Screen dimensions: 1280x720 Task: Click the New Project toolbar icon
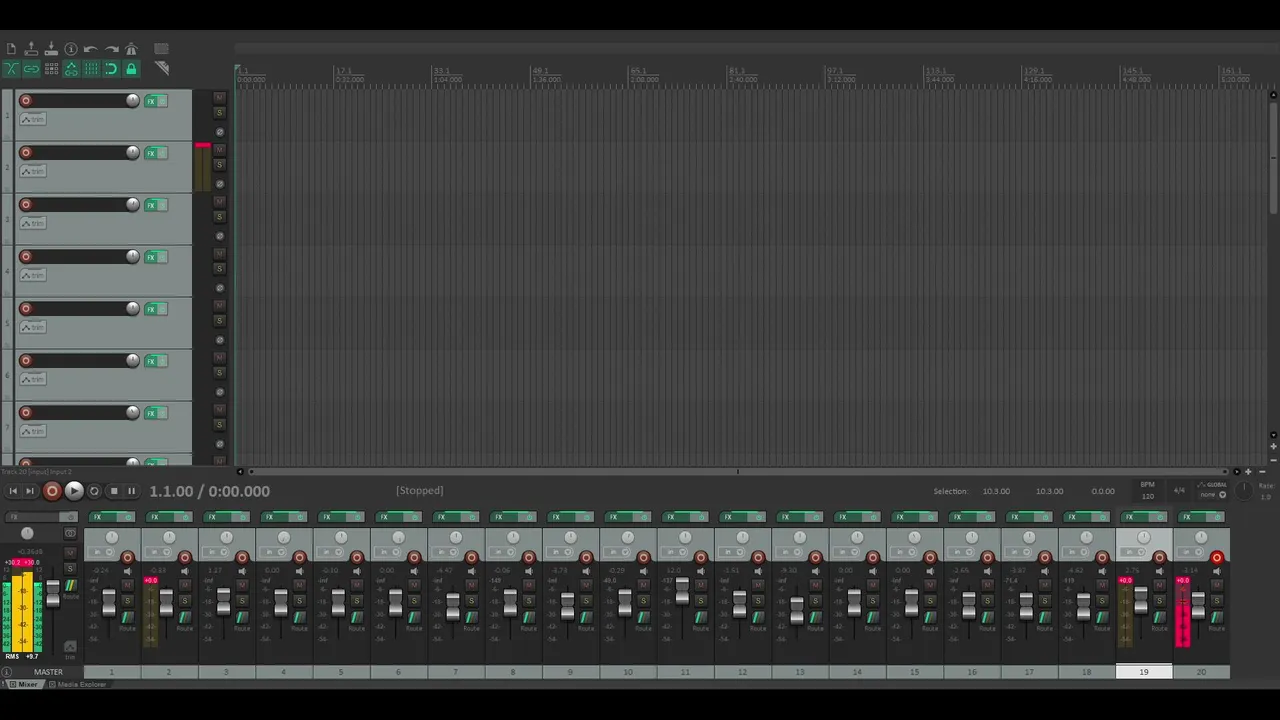pyautogui.click(x=11, y=49)
